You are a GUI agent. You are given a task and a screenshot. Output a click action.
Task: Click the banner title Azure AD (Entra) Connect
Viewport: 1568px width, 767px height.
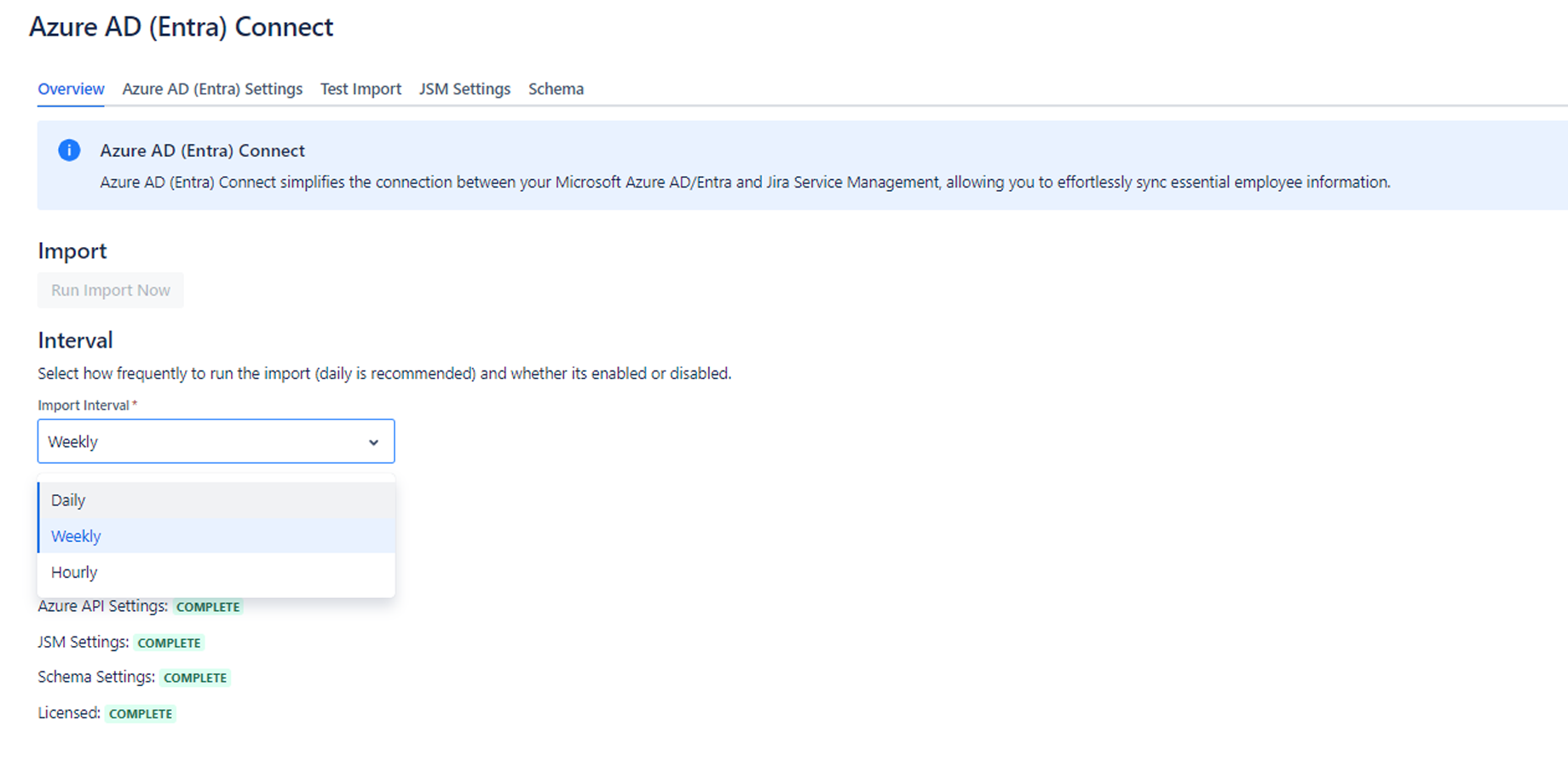tap(202, 151)
